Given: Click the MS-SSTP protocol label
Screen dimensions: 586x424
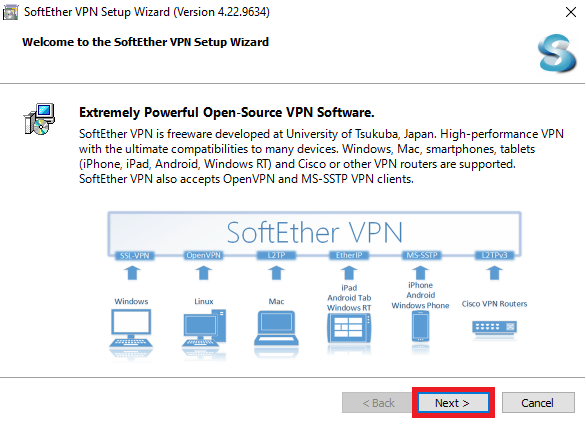Looking at the screenshot, I should coord(422,256).
